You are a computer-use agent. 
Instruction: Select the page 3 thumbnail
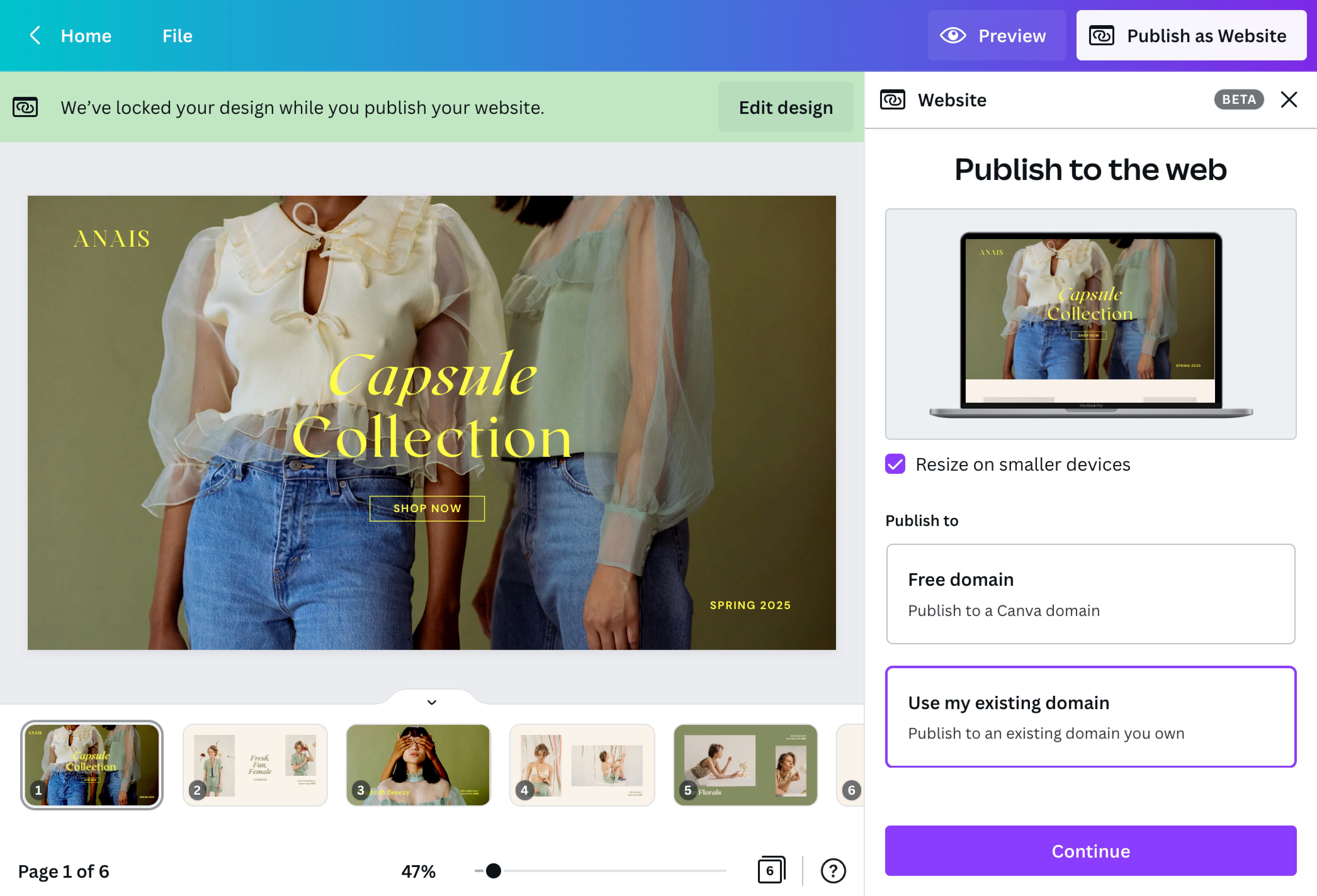(x=418, y=765)
